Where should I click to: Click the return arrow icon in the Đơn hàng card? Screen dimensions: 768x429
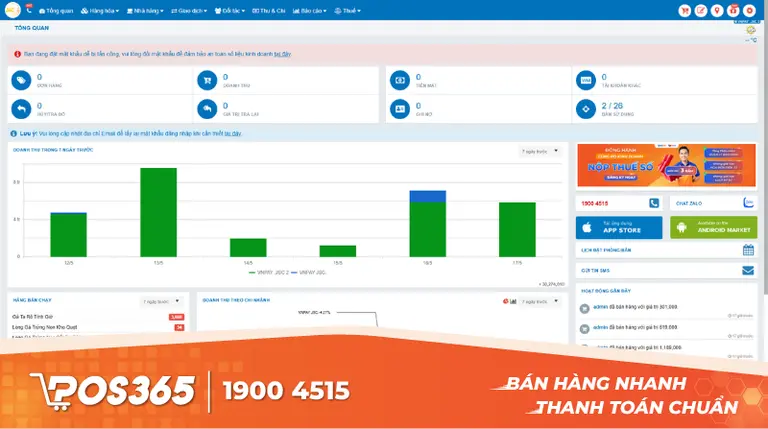click(x=21, y=109)
